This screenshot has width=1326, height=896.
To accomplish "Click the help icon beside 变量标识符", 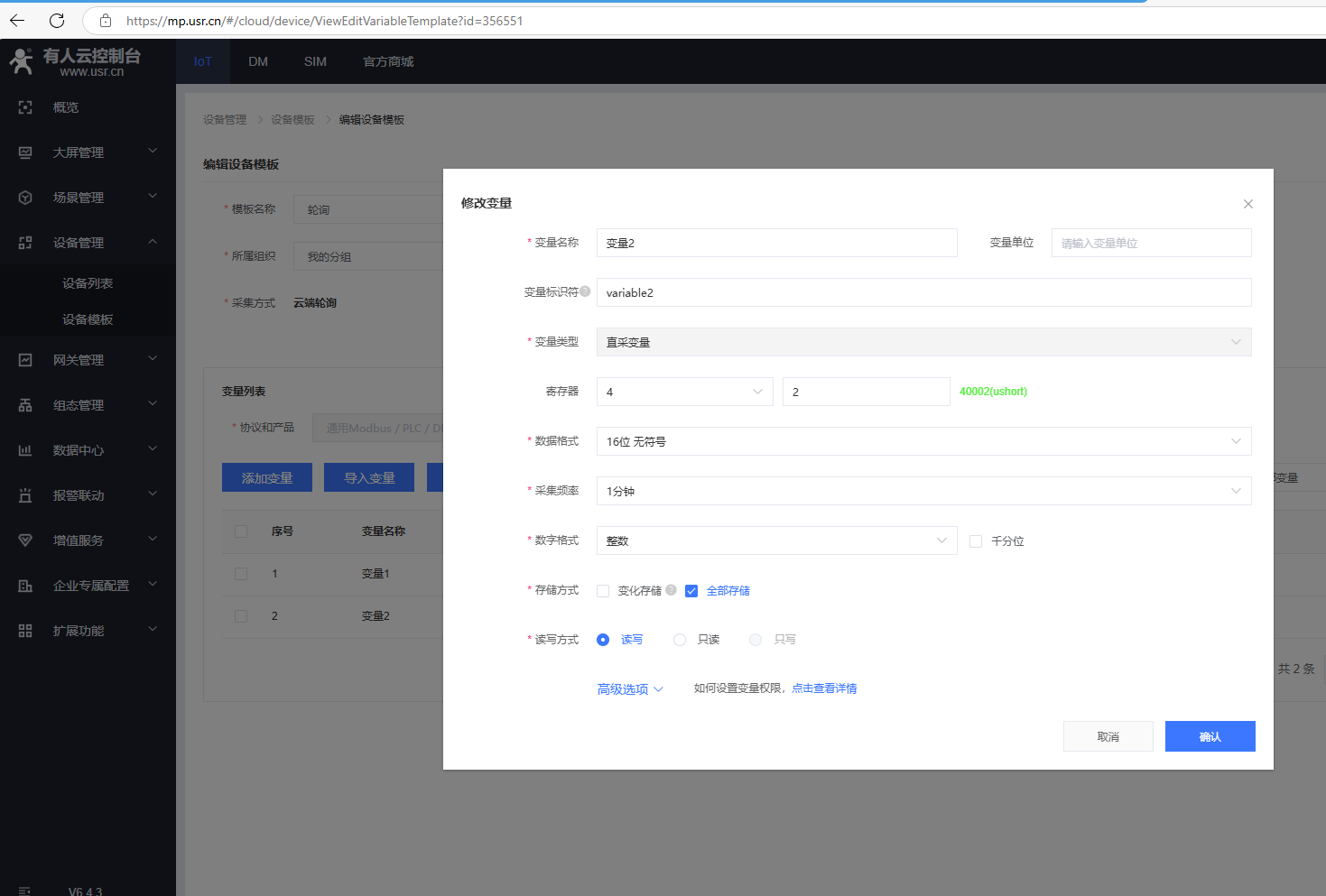I will pyautogui.click(x=585, y=291).
